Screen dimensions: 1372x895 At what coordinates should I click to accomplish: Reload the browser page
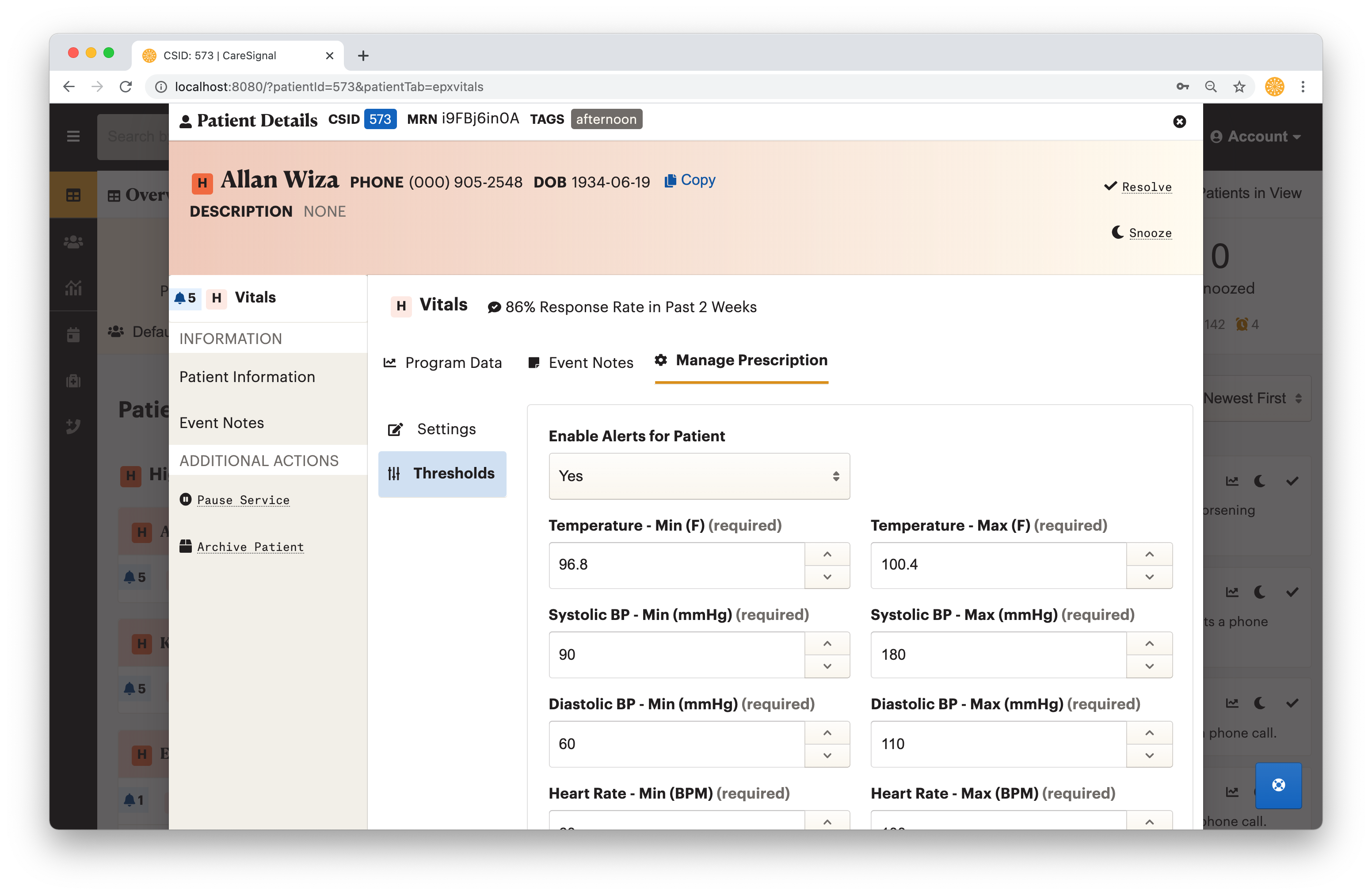[x=126, y=87]
